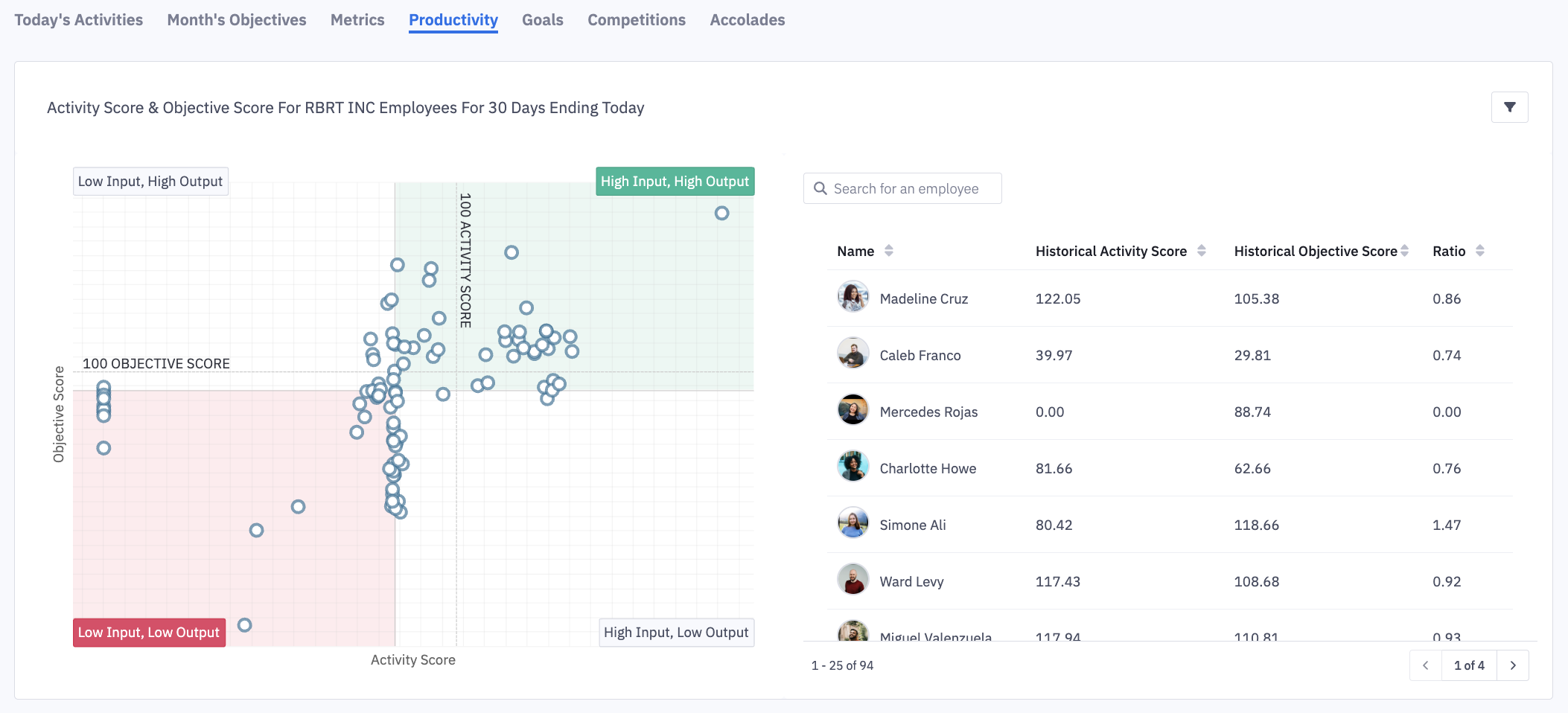This screenshot has width=1568, height=713.
Task: Switch to the Metrics tab
Action: [357, 20]
